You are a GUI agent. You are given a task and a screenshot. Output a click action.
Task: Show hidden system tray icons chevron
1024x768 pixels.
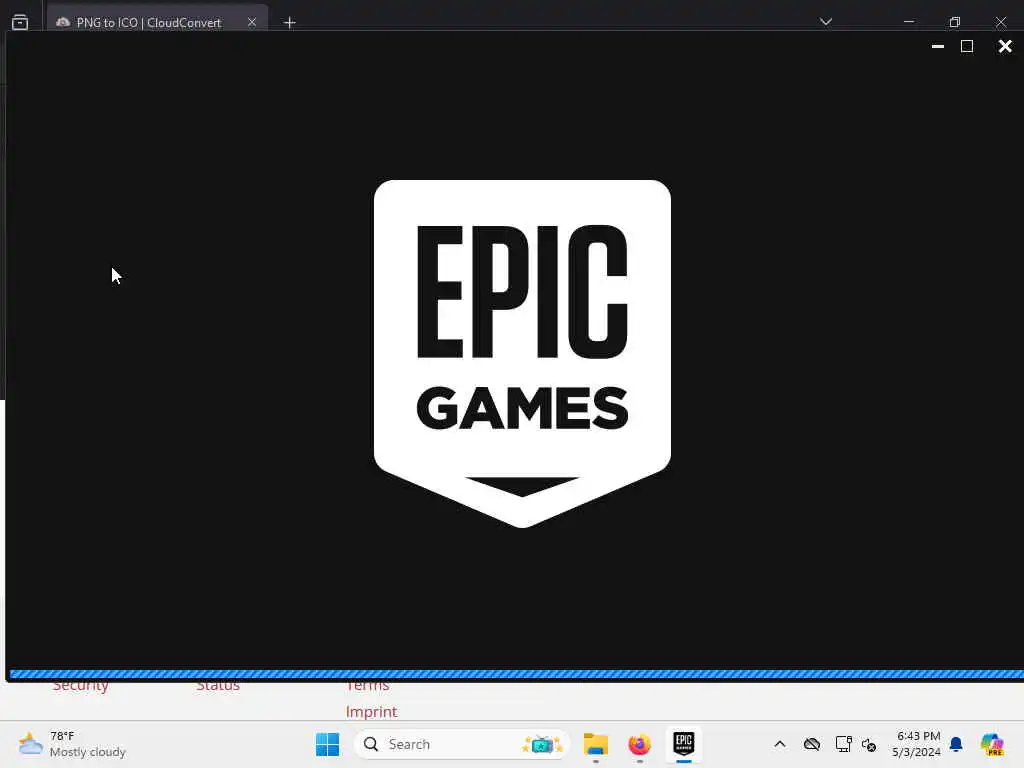click(x=780, y=744)
